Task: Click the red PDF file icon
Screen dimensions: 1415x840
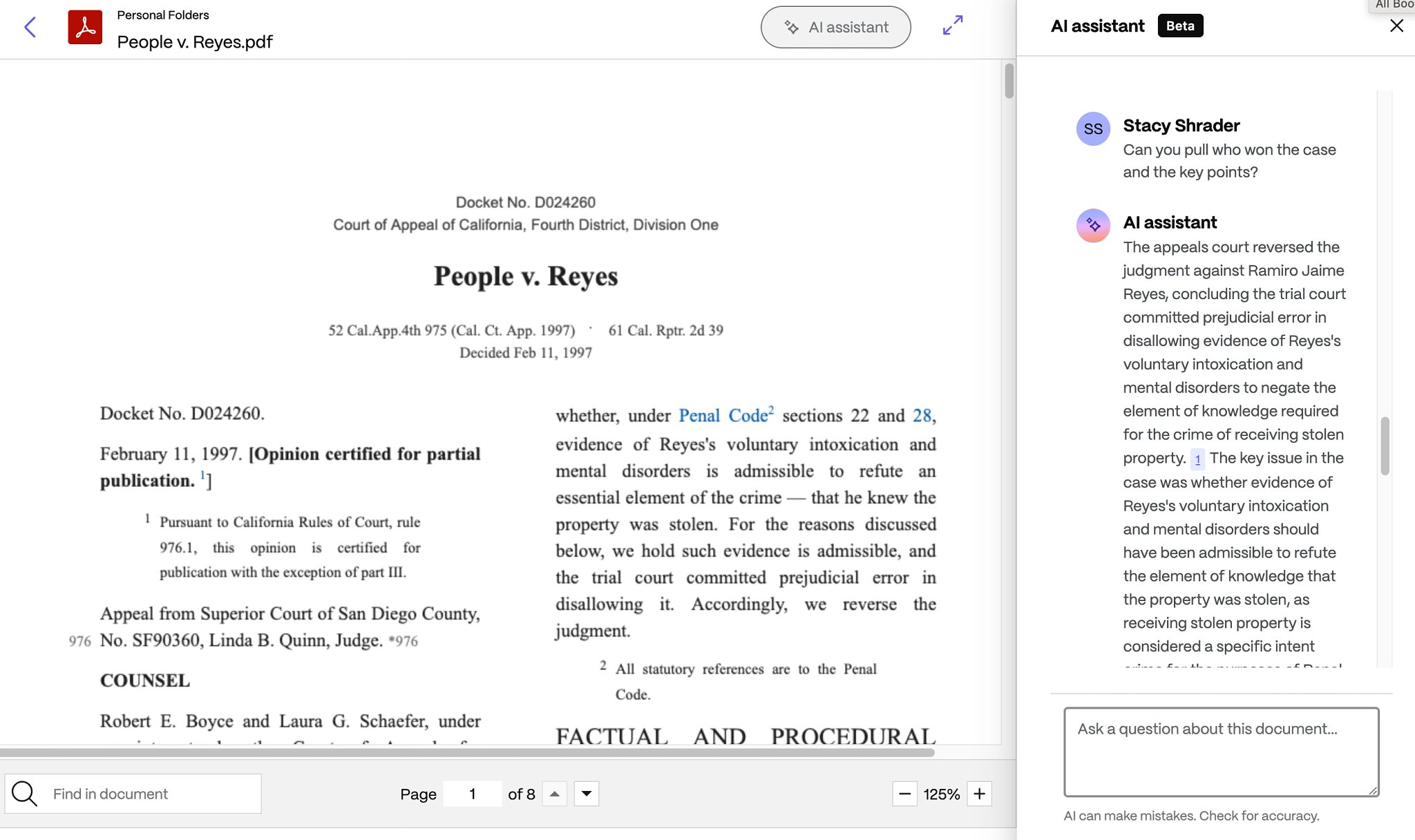Action: 85,27
